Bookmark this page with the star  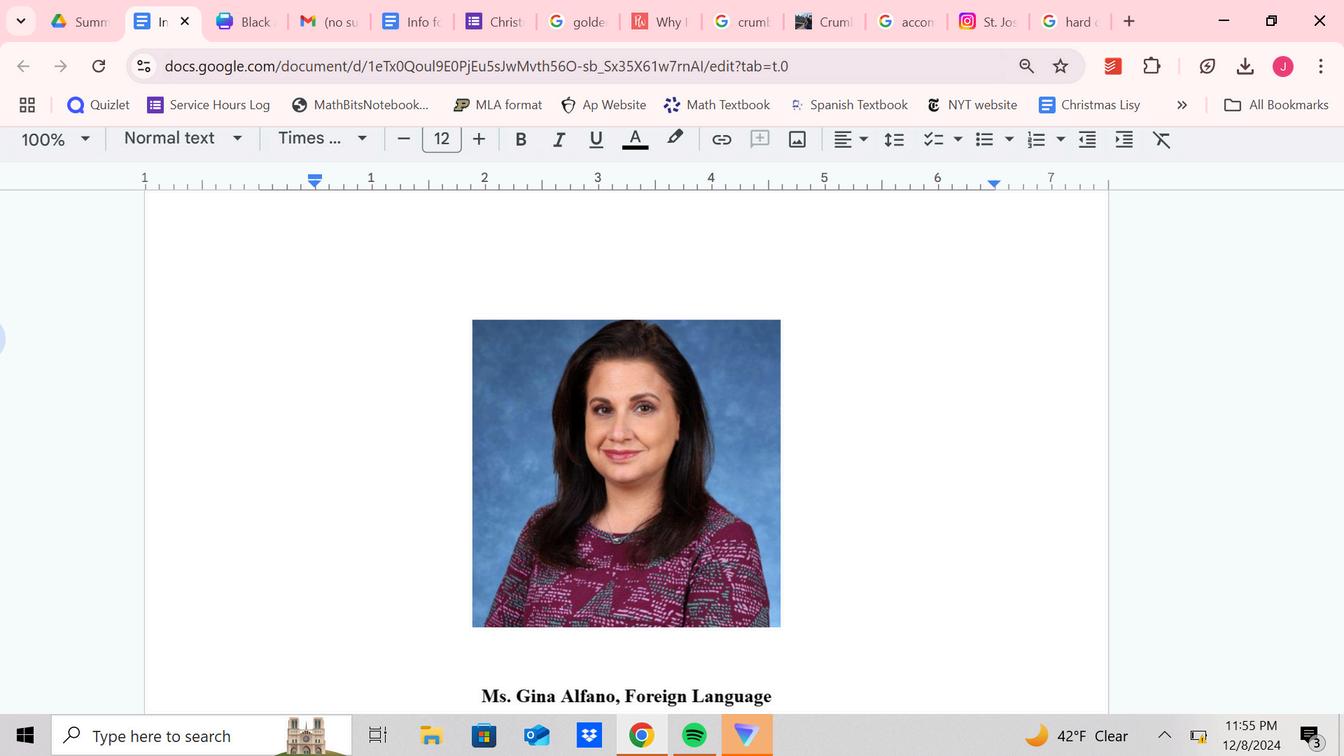pos(1061,66)
